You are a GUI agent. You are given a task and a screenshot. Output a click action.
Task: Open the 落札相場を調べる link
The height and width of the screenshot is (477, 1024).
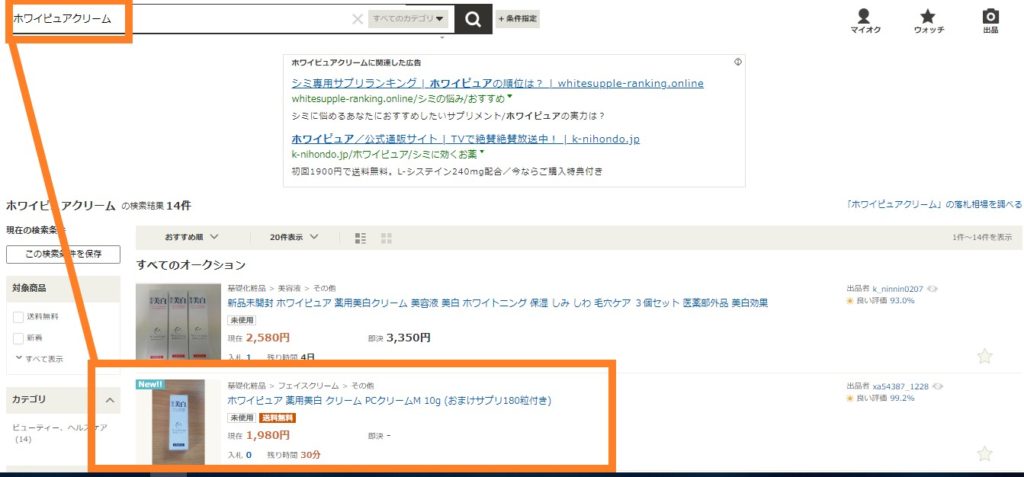click(x=934, y=205)
